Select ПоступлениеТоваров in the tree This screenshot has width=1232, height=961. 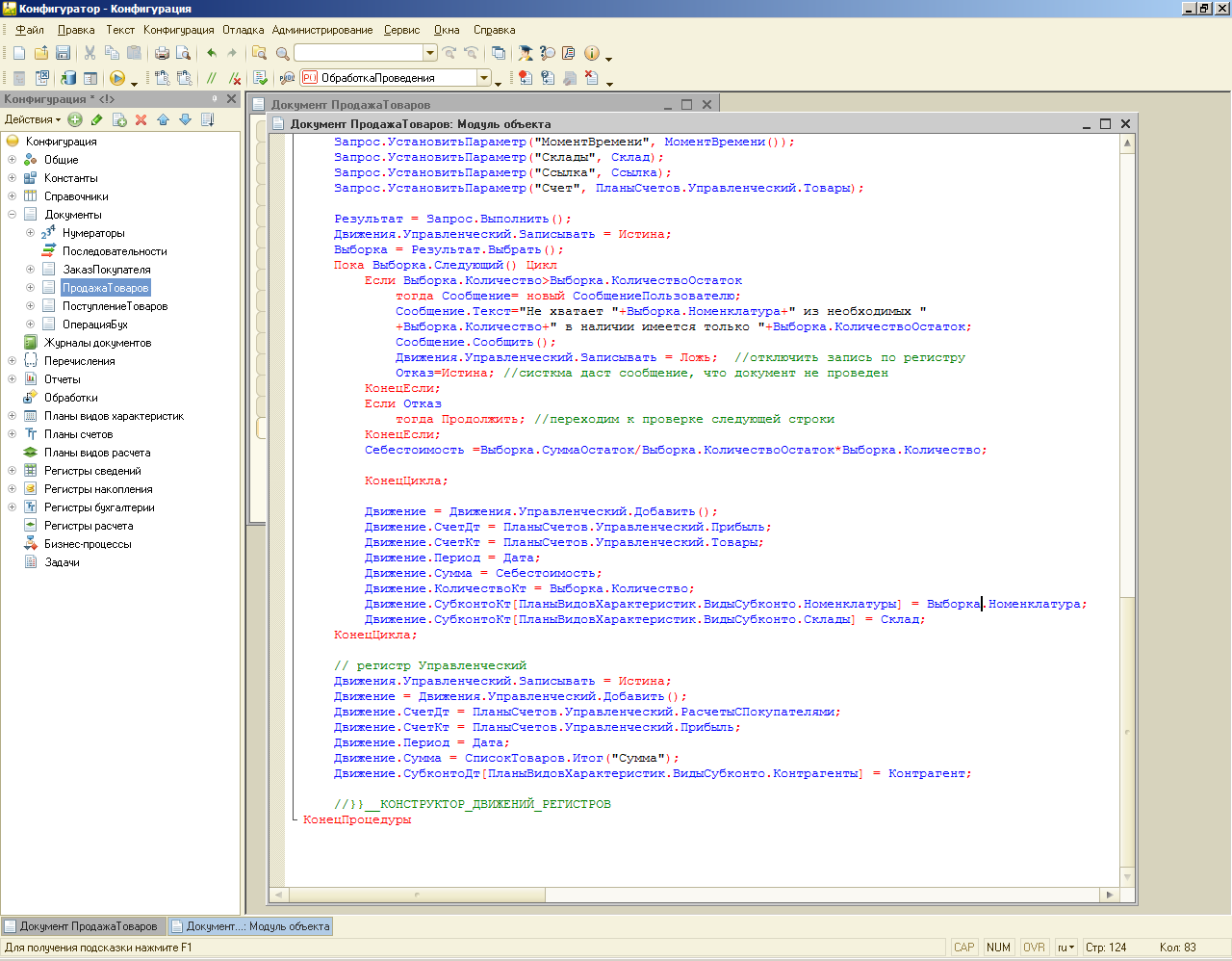115,306
